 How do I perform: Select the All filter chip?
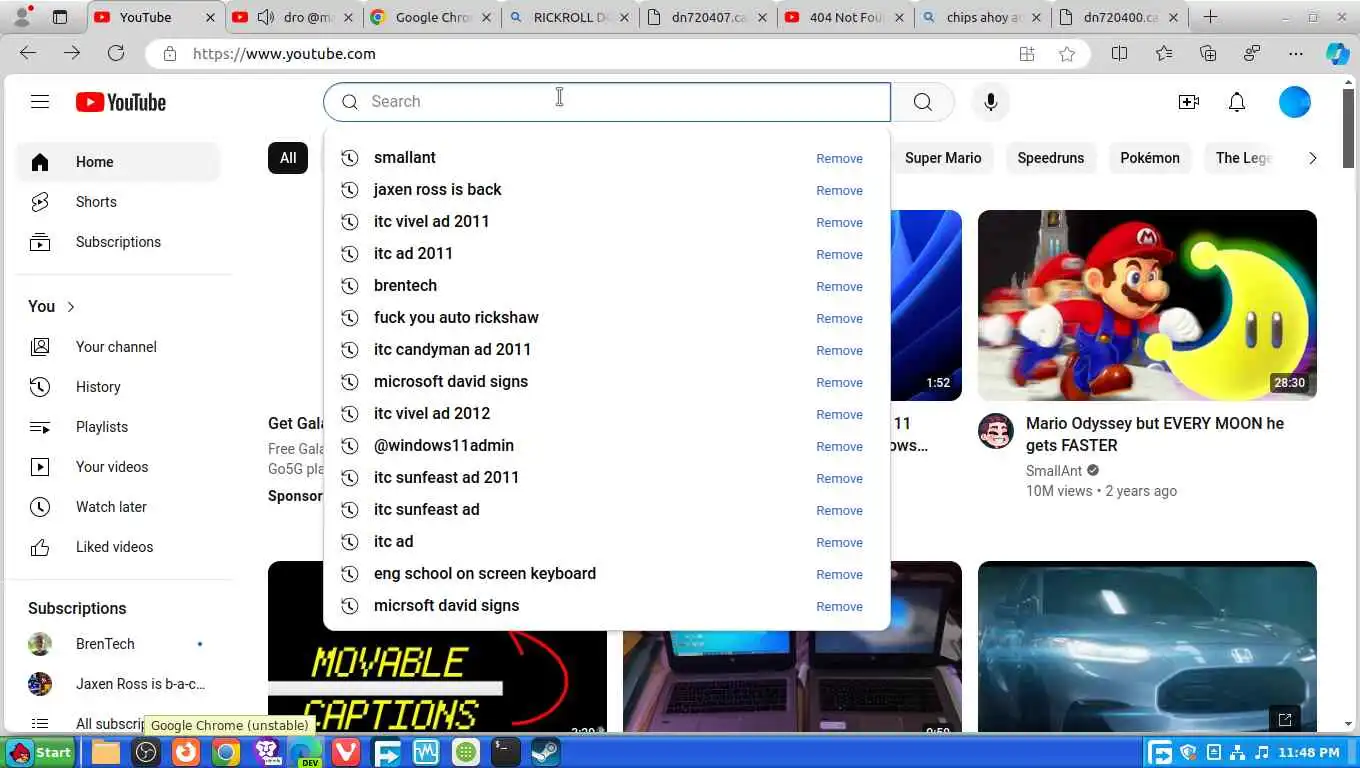[288, 158]
